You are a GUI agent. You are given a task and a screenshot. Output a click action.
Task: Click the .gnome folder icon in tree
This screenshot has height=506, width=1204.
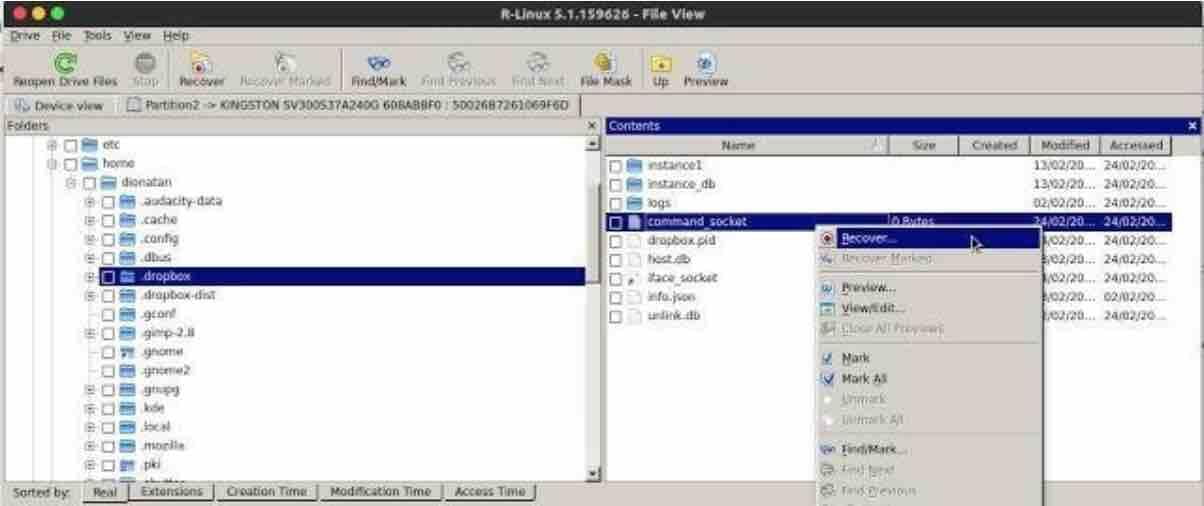pyautogui.click(x=127, y=352)
